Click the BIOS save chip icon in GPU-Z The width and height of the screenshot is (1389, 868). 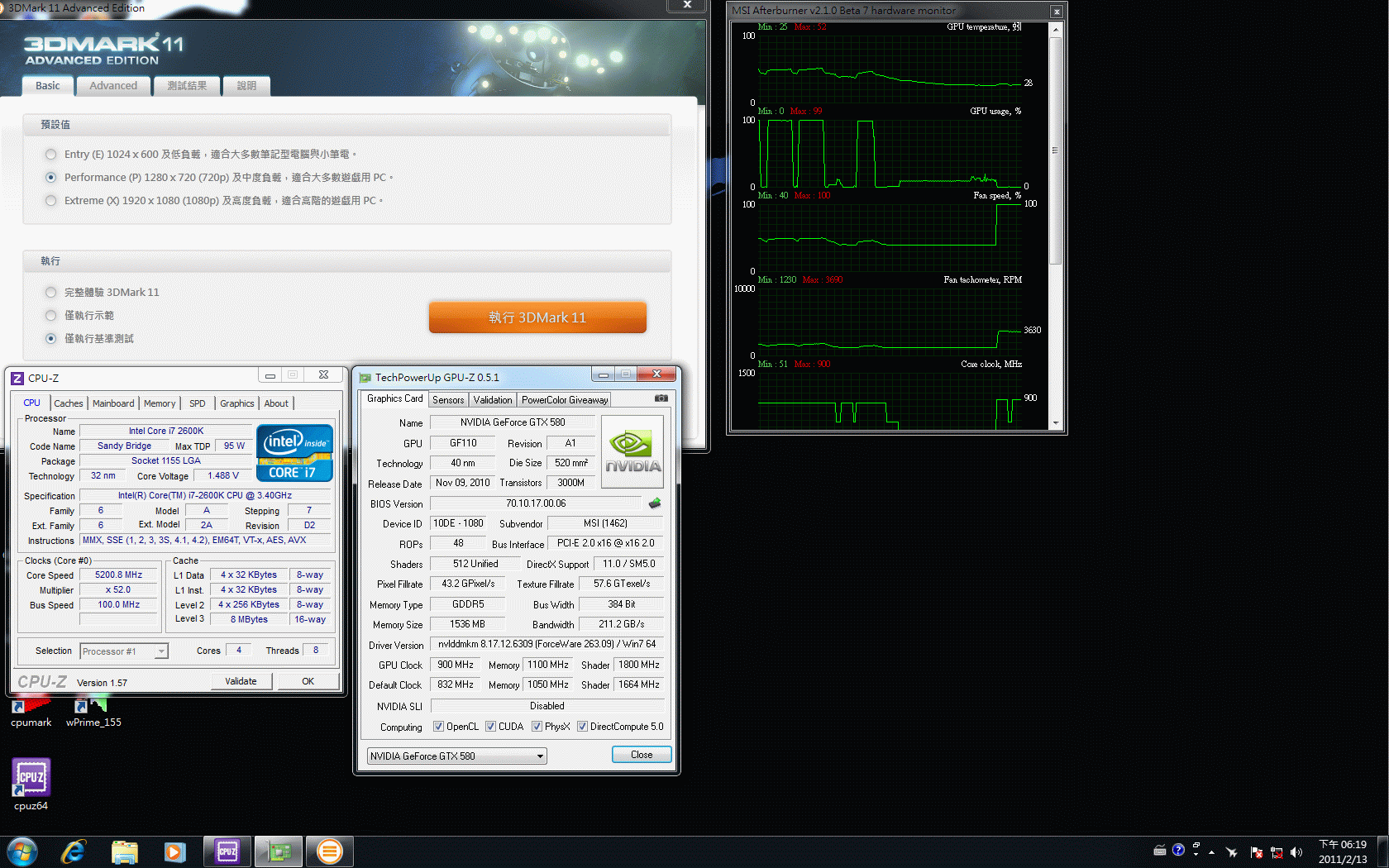click(x=655, y=503)
